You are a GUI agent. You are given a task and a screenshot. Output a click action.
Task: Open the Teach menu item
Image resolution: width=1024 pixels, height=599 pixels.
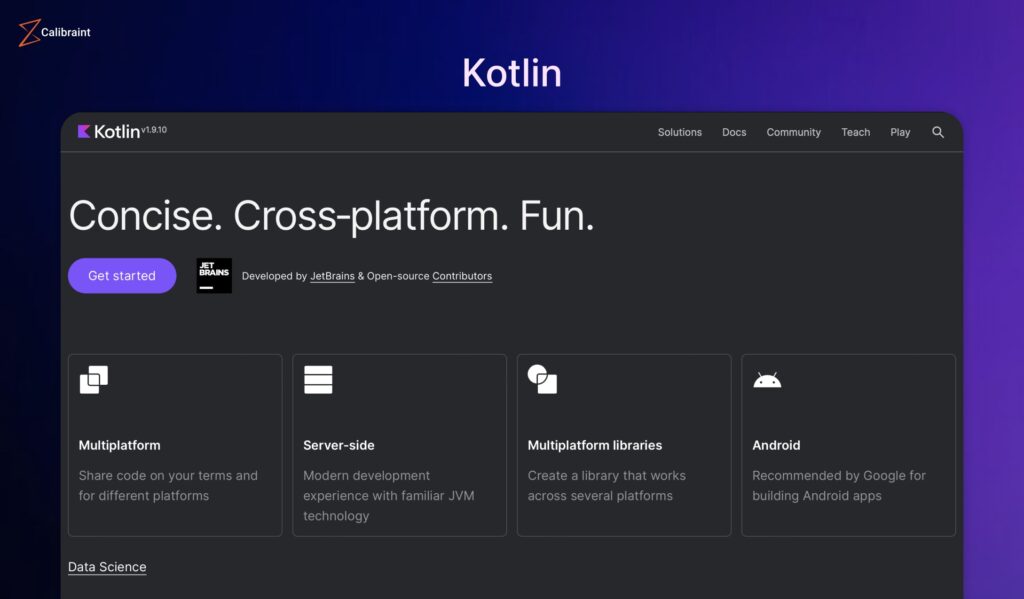tap(856, 132)
